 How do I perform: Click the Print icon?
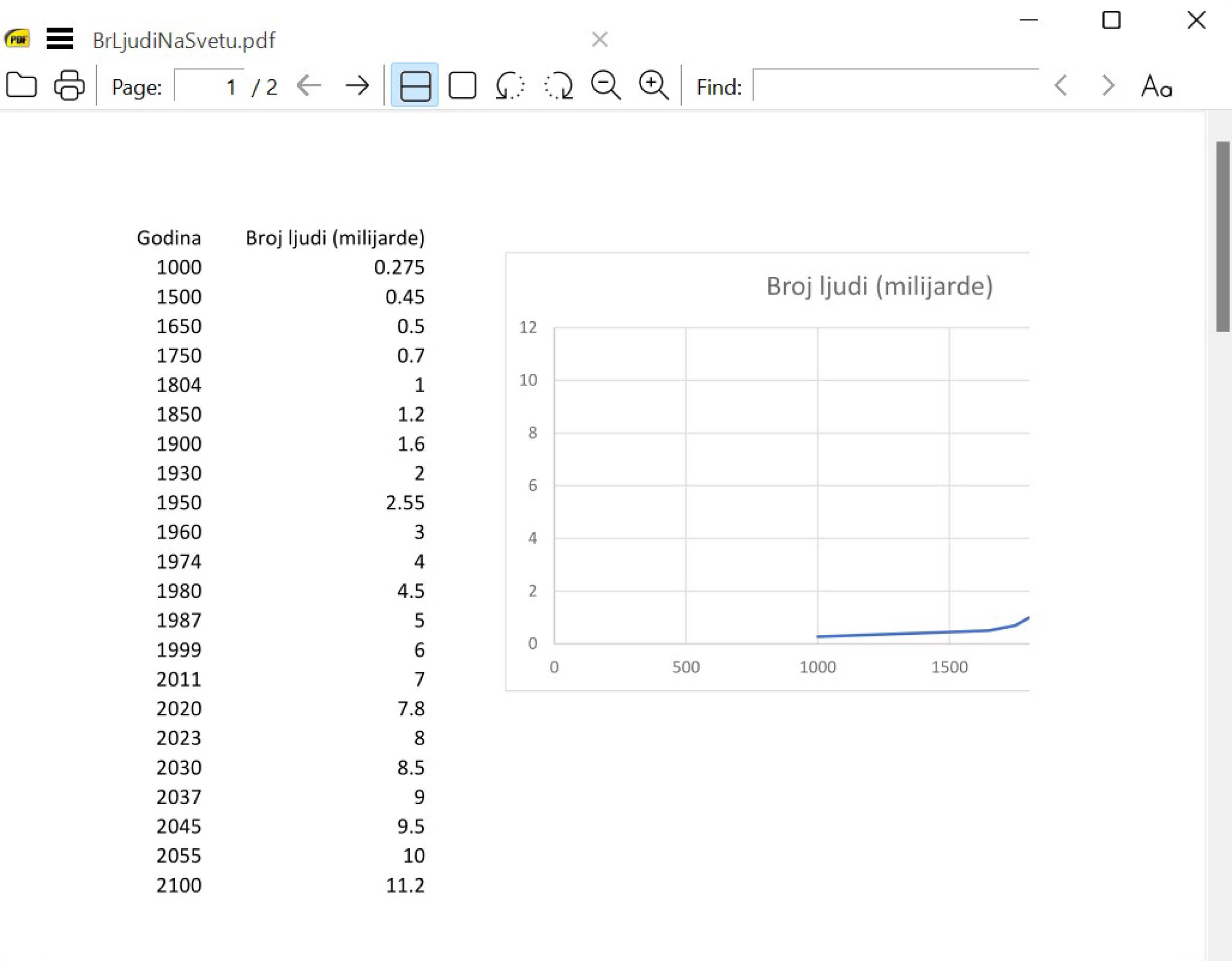point(69,86)
